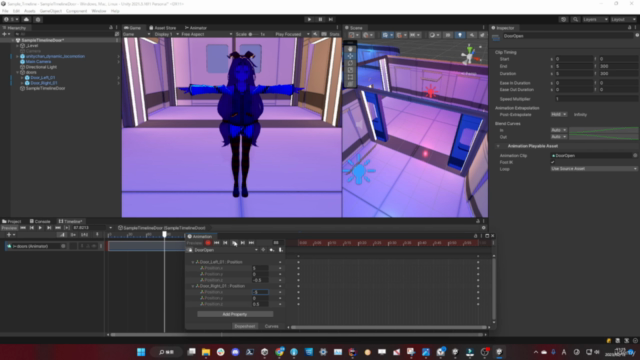Switch to the Dopesheet view in Animation window

pos(244,327)
